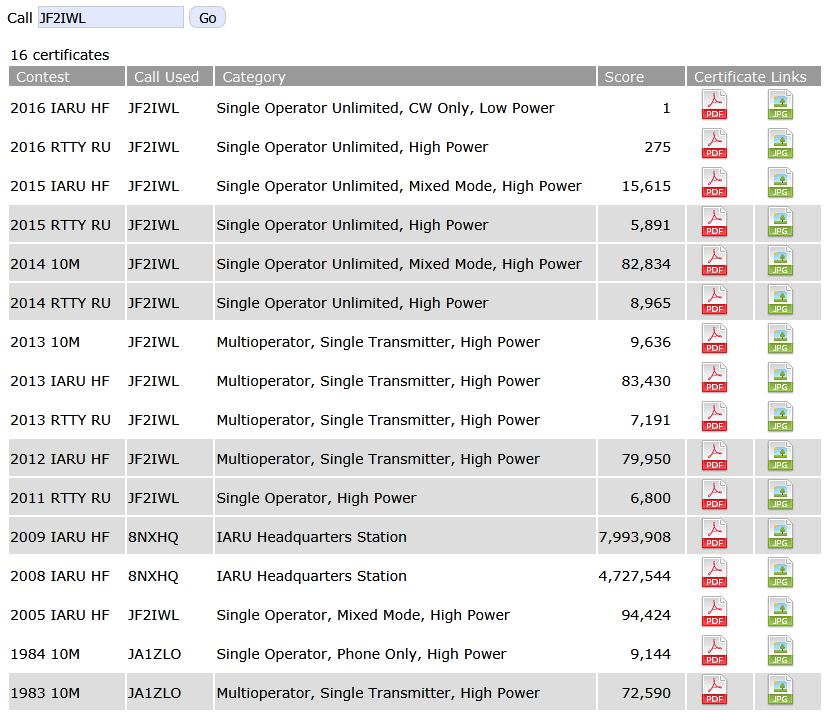This screenshot has width=836, height=720.
Task: Open PDF certificate for 2013 RTTY RU
Action: click(x=714, y=417)
